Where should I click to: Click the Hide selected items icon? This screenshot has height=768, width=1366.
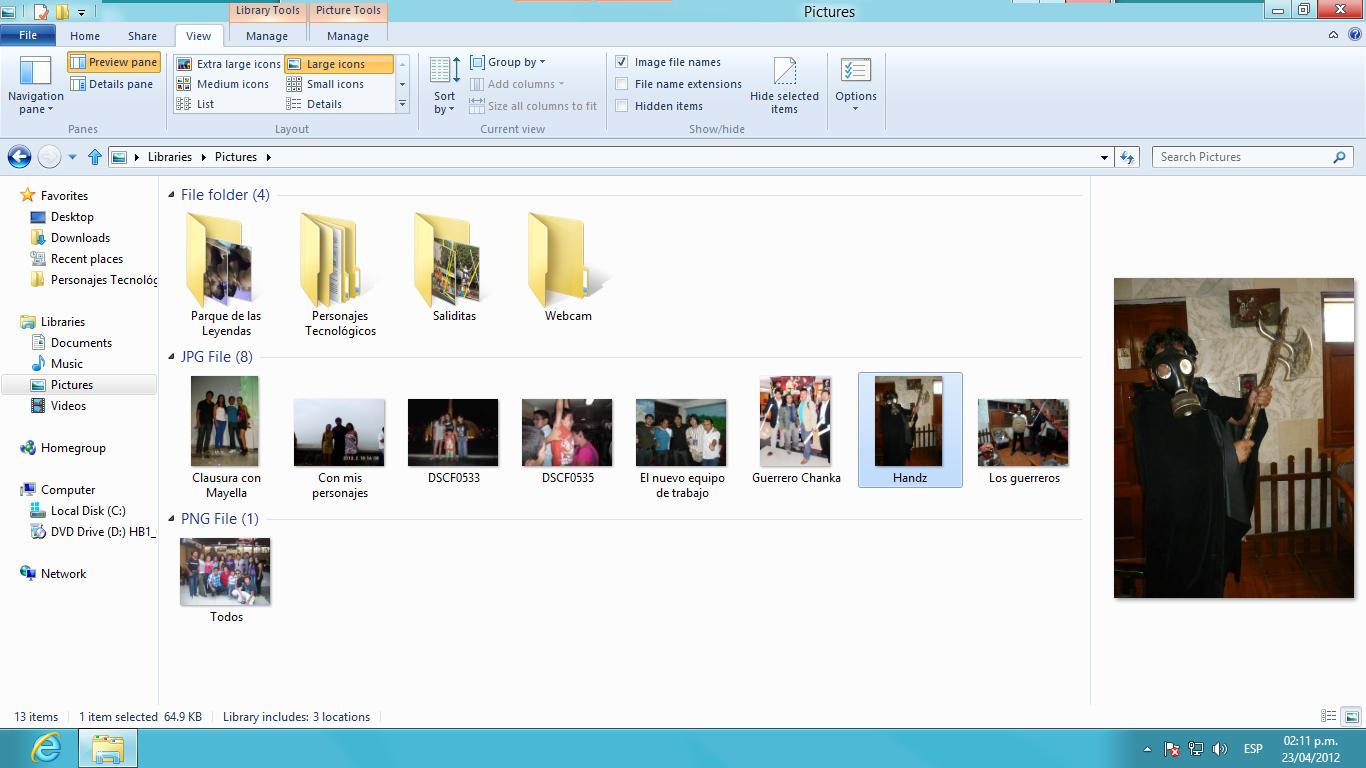point(785,72)
